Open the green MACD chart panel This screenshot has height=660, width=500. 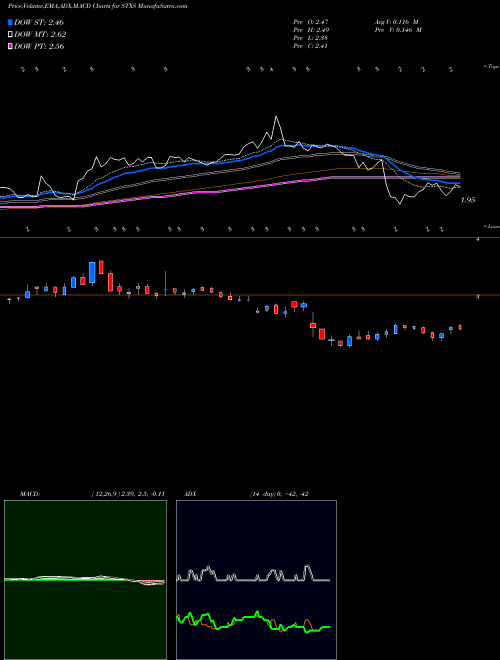click(x=85, y=580)
